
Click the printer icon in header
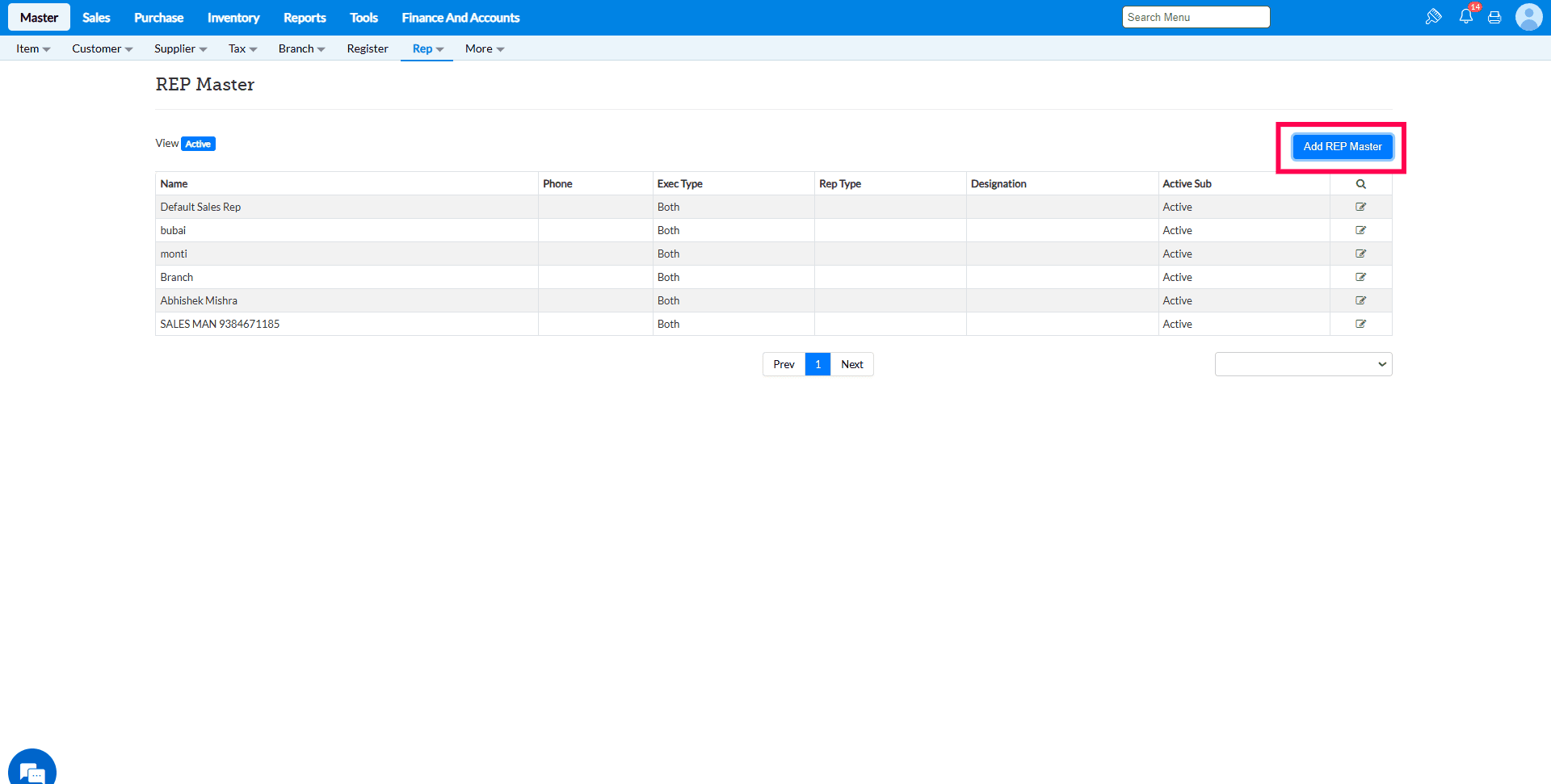click(x=1494, y=18)
